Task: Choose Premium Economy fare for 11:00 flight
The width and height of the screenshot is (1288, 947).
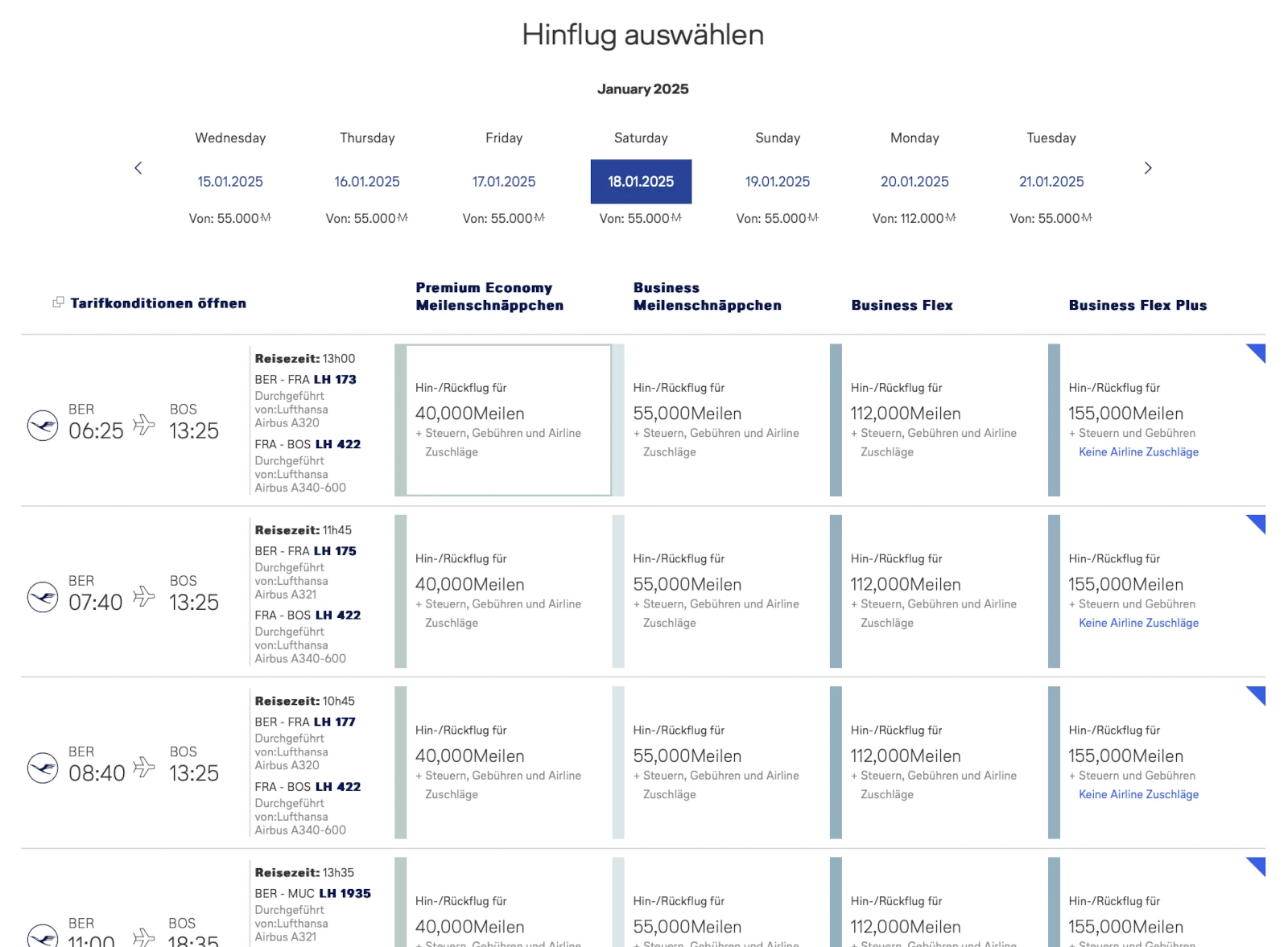Action: (503, 902)
